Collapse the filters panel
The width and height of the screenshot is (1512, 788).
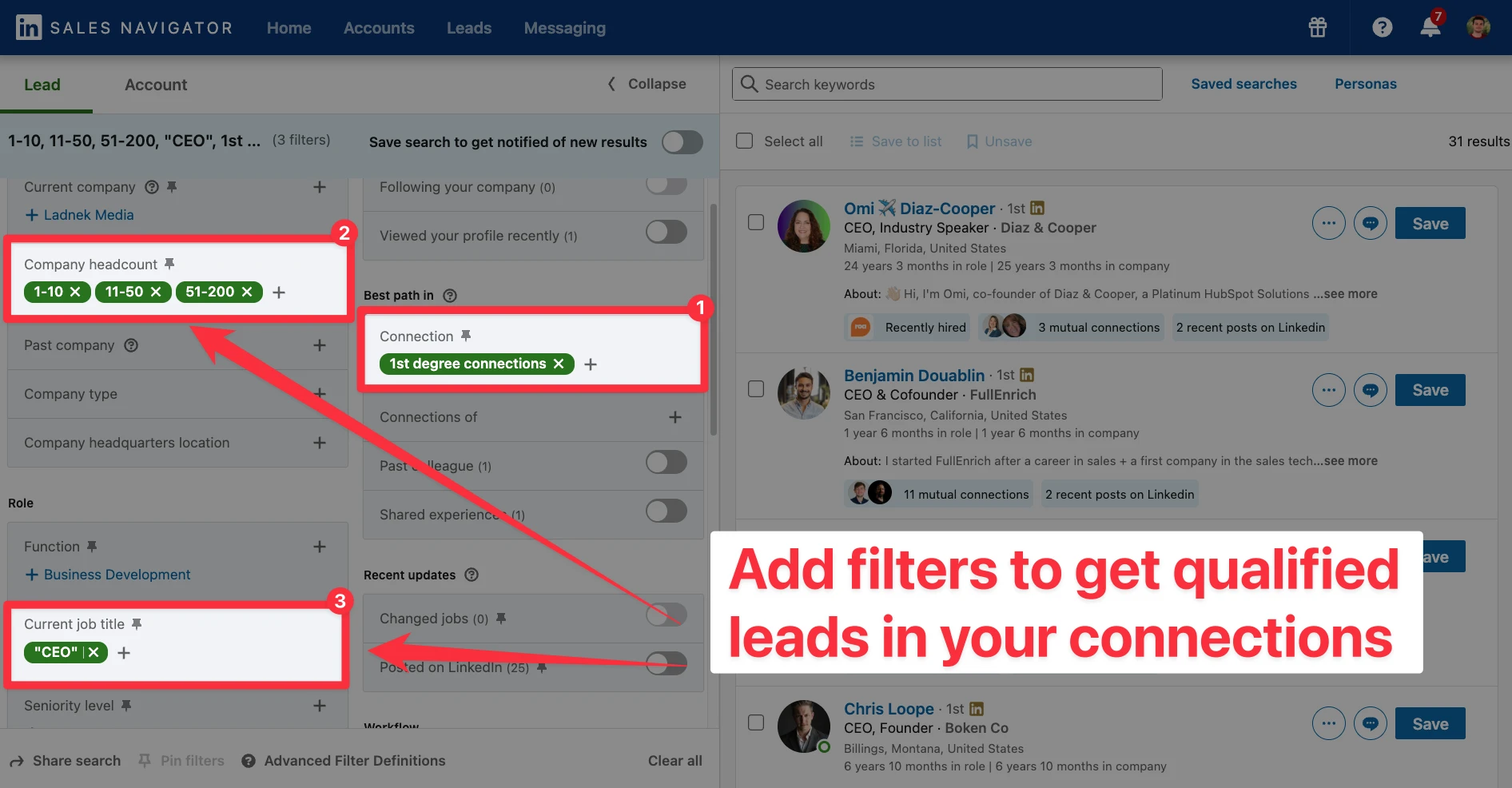point(647,84)
